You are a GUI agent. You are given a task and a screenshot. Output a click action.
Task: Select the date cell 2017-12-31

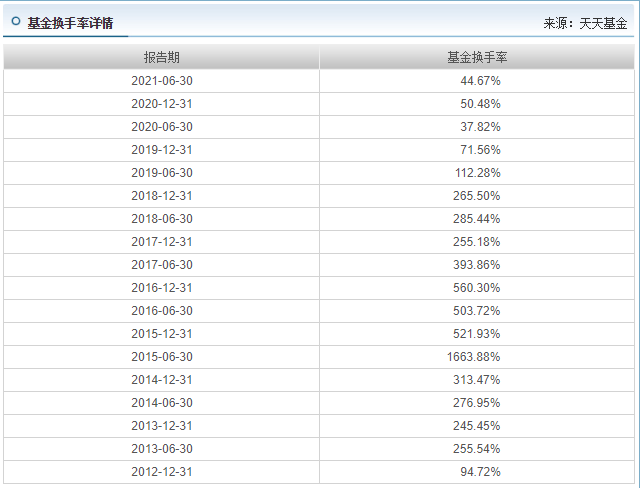click(162, 242)
